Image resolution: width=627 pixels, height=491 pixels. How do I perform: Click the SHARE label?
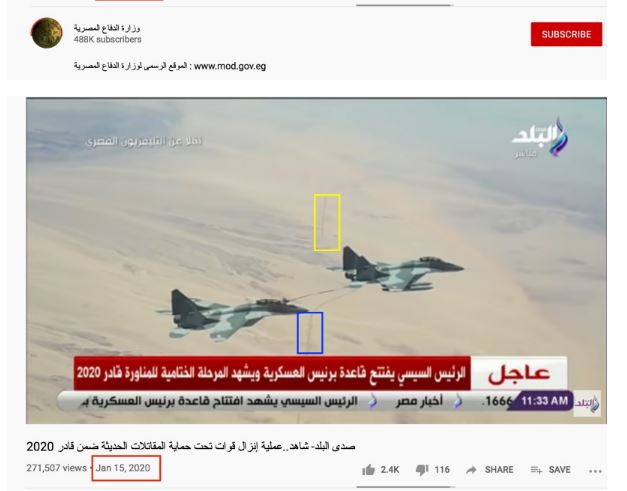[499, 470]
